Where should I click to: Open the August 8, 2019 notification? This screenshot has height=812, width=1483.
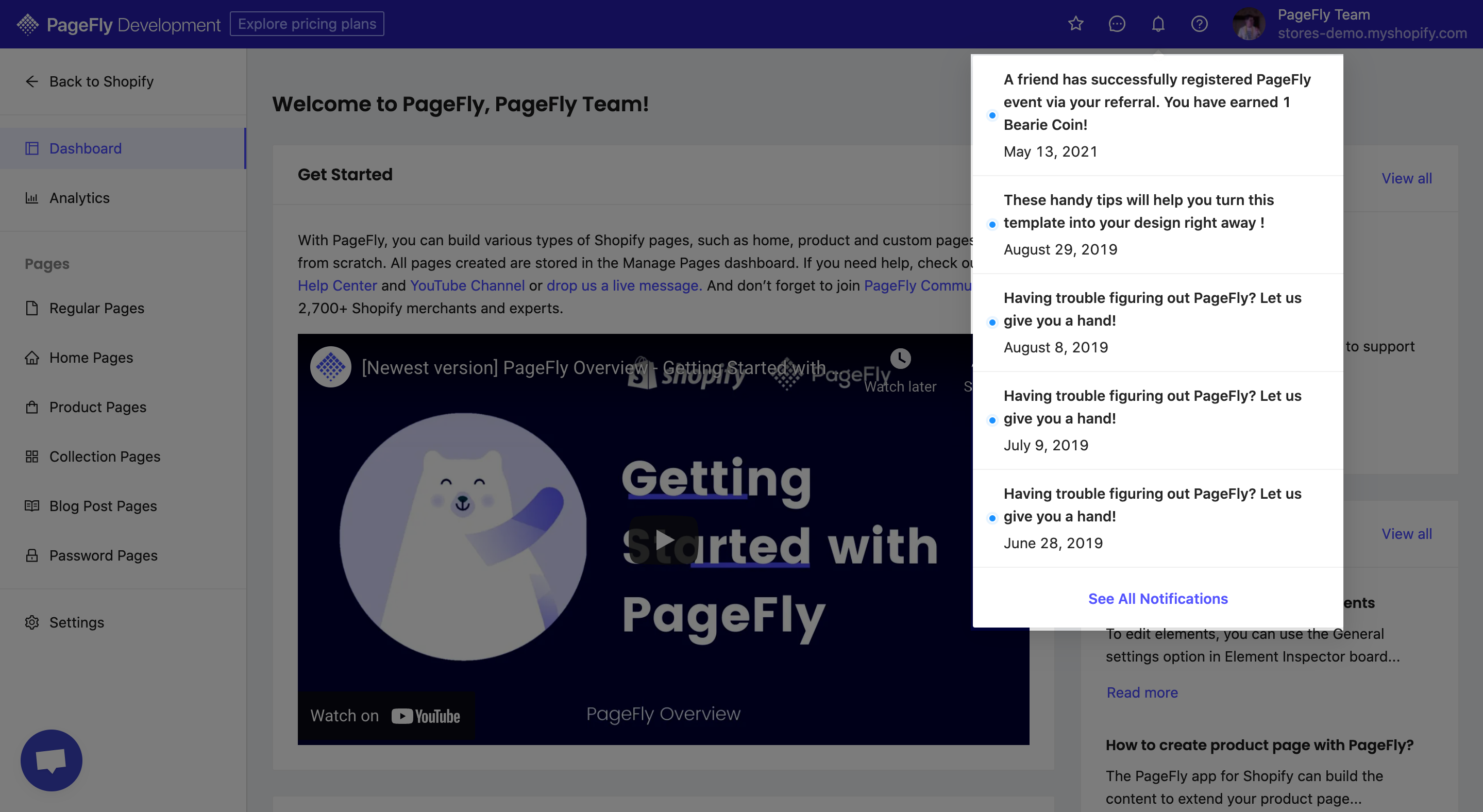tap(1158, 322)
